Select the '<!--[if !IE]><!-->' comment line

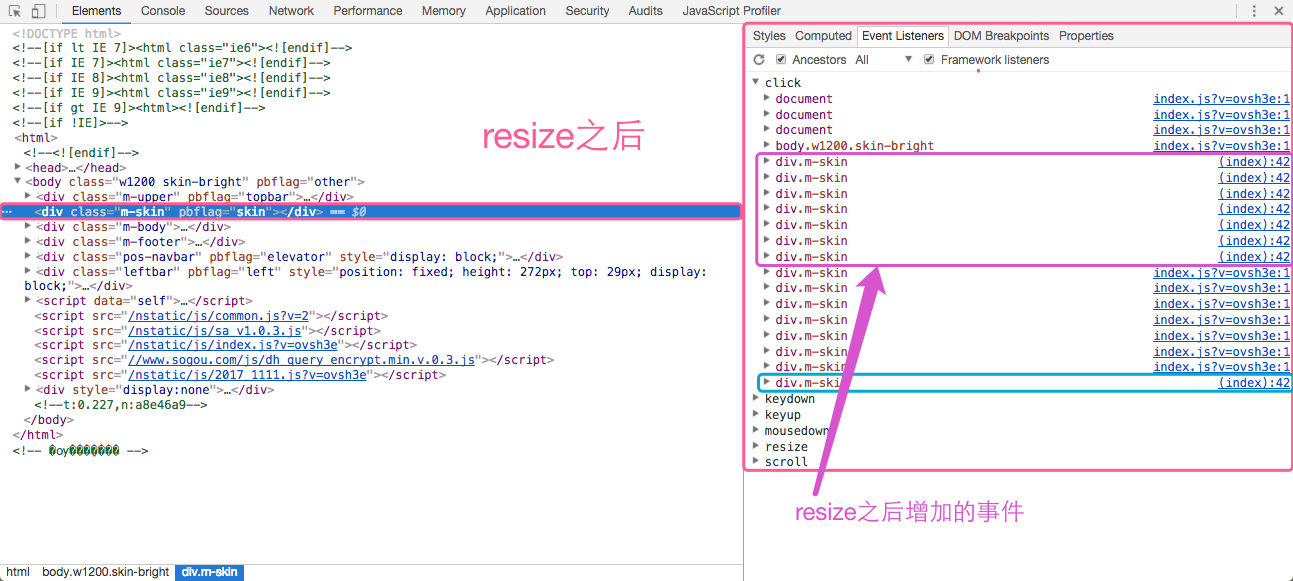click(71, 122)
